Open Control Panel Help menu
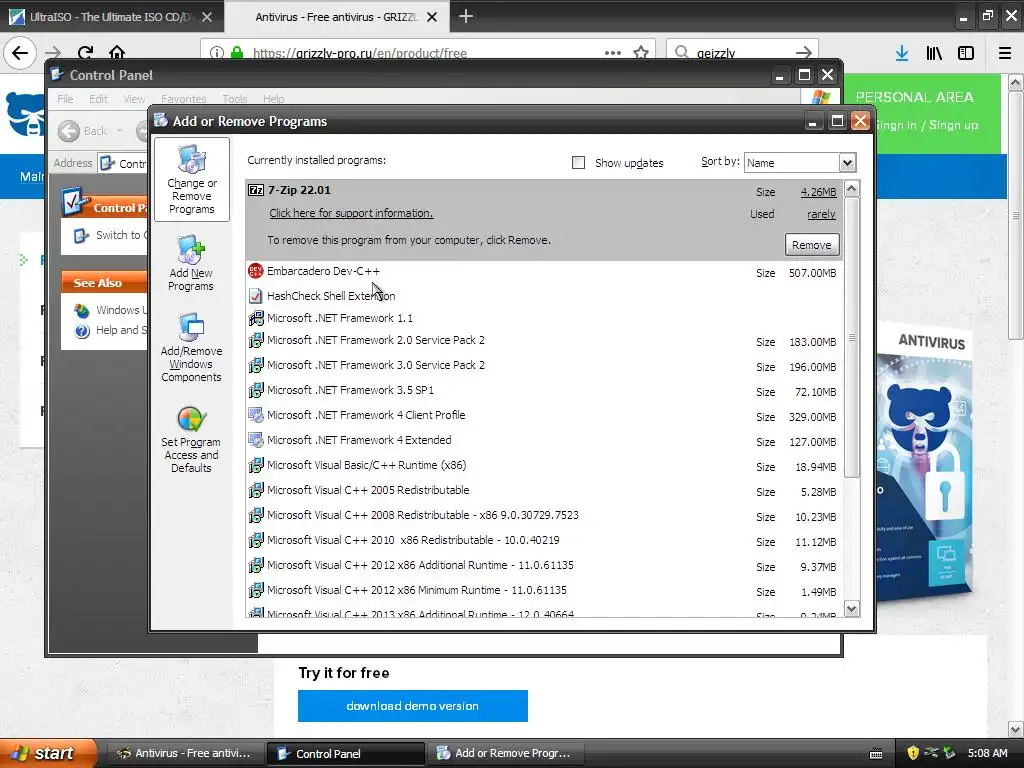Screen dimensions: 1024x768 point(274,99)
